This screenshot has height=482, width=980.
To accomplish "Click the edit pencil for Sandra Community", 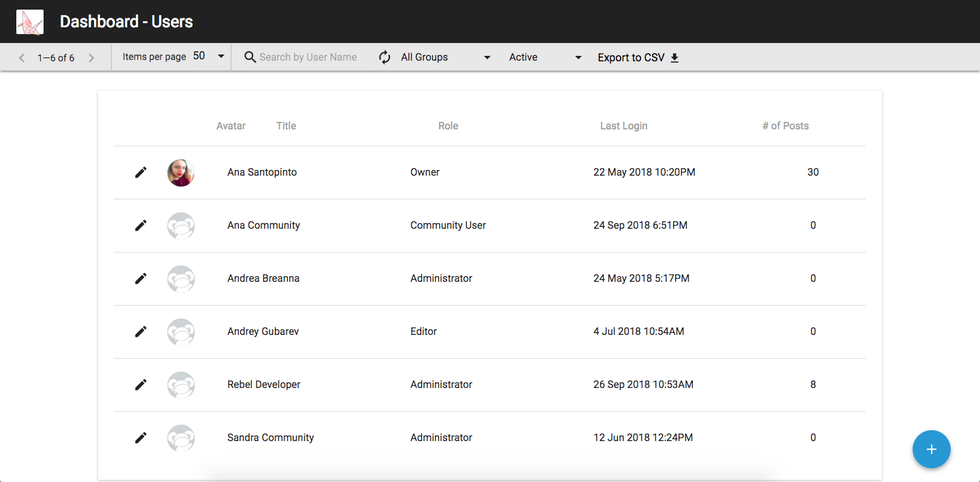I will point(141,437).
